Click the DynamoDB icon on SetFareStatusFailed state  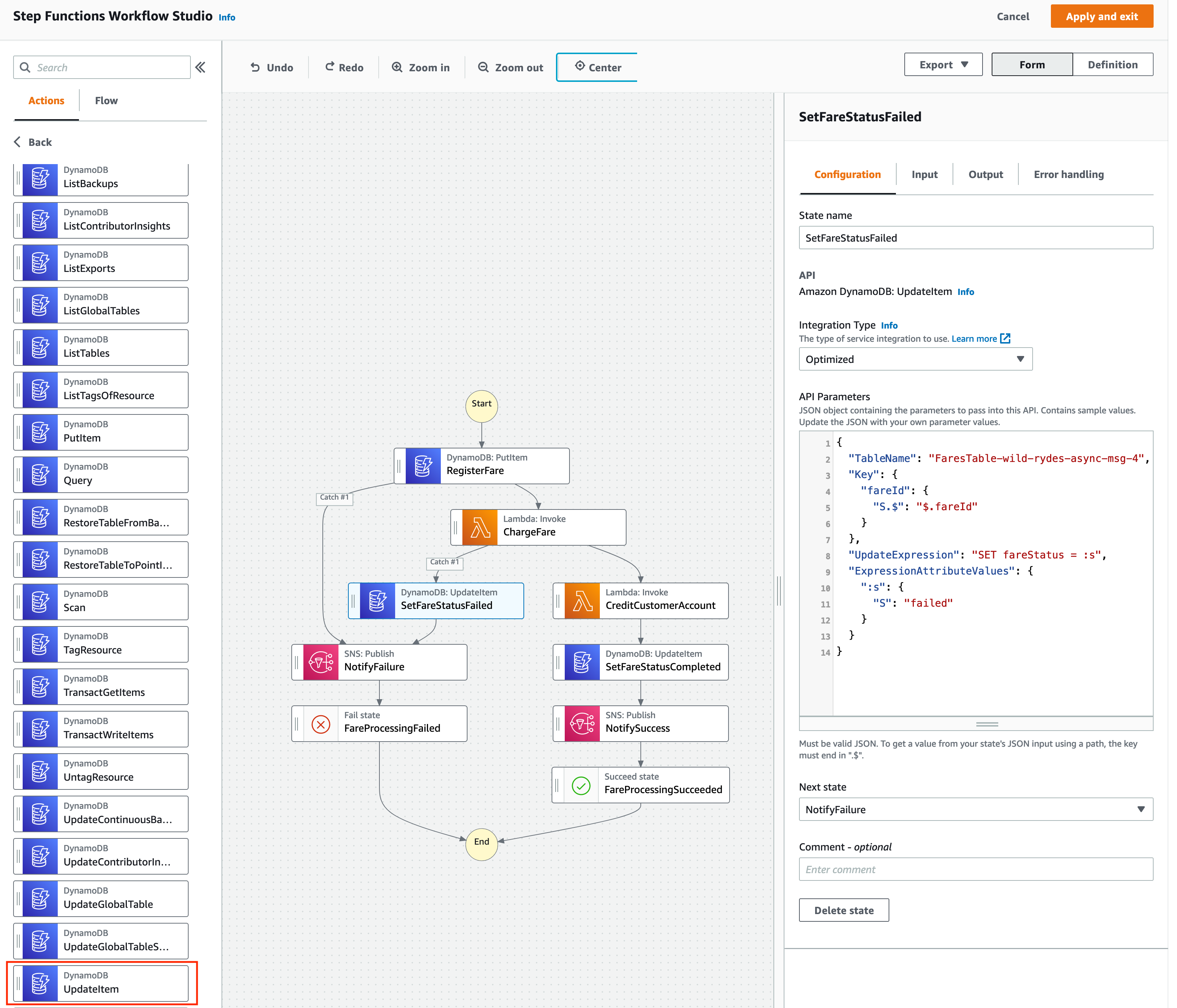pyautogui.click(x=378, y=601)
